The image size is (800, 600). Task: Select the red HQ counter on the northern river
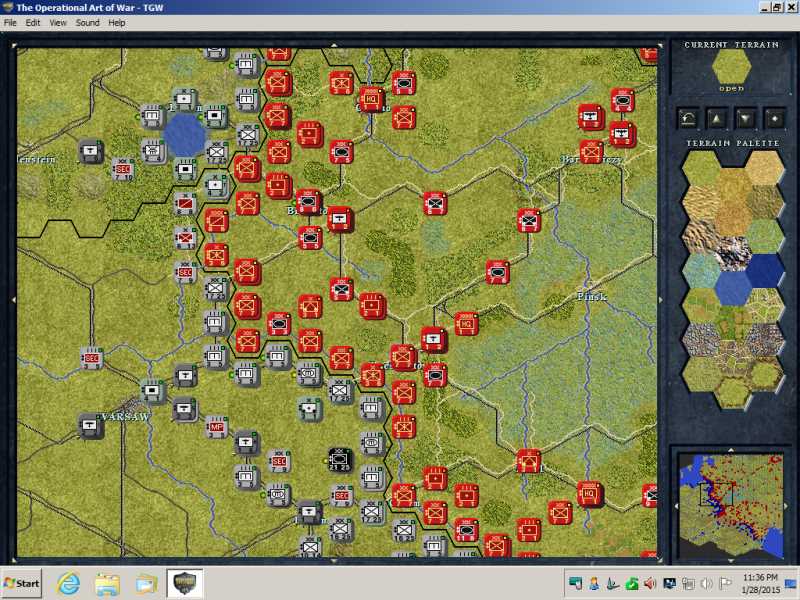point(371,98)
